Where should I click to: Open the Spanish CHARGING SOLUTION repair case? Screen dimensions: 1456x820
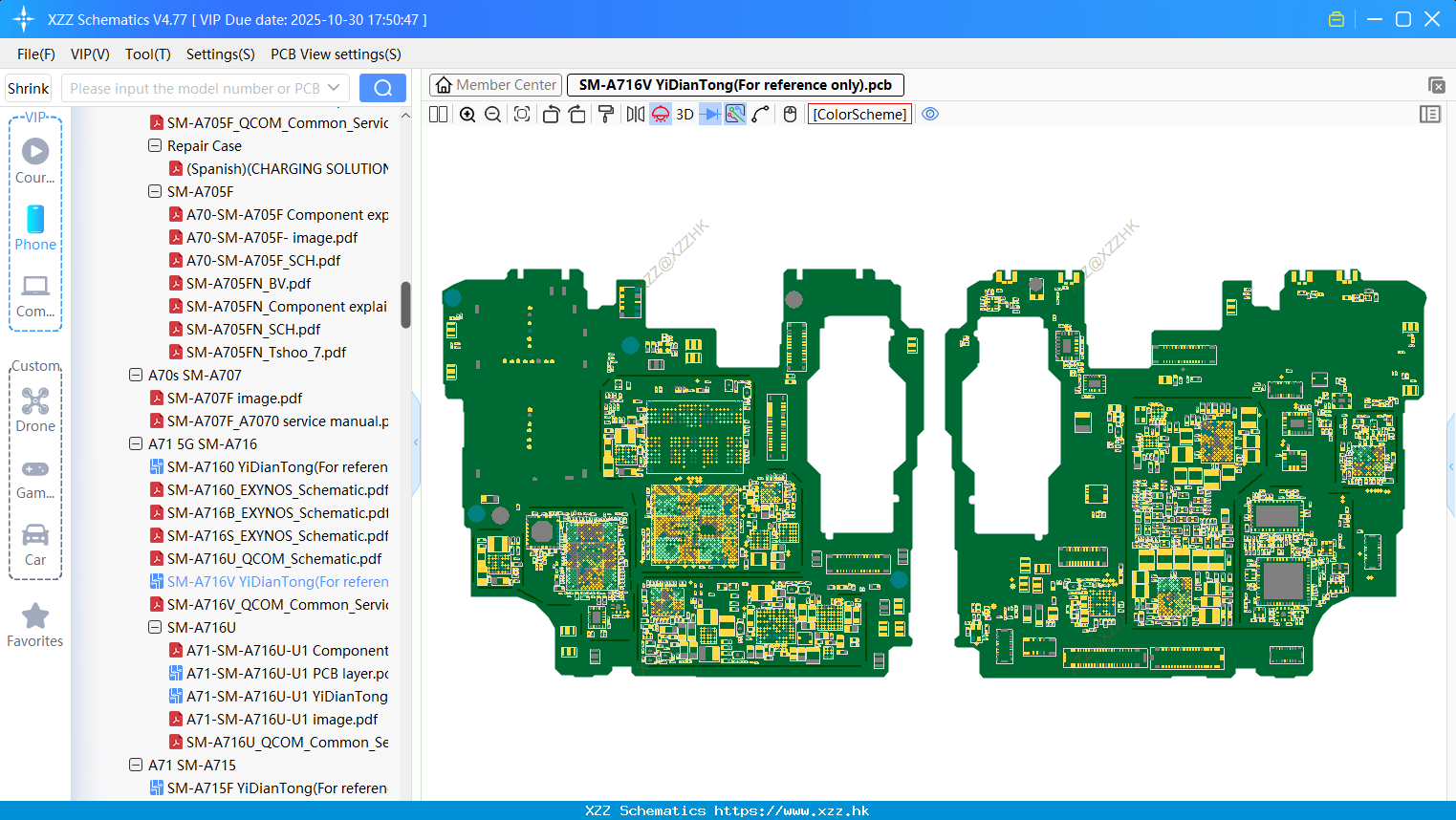click(x=287, y=169)
